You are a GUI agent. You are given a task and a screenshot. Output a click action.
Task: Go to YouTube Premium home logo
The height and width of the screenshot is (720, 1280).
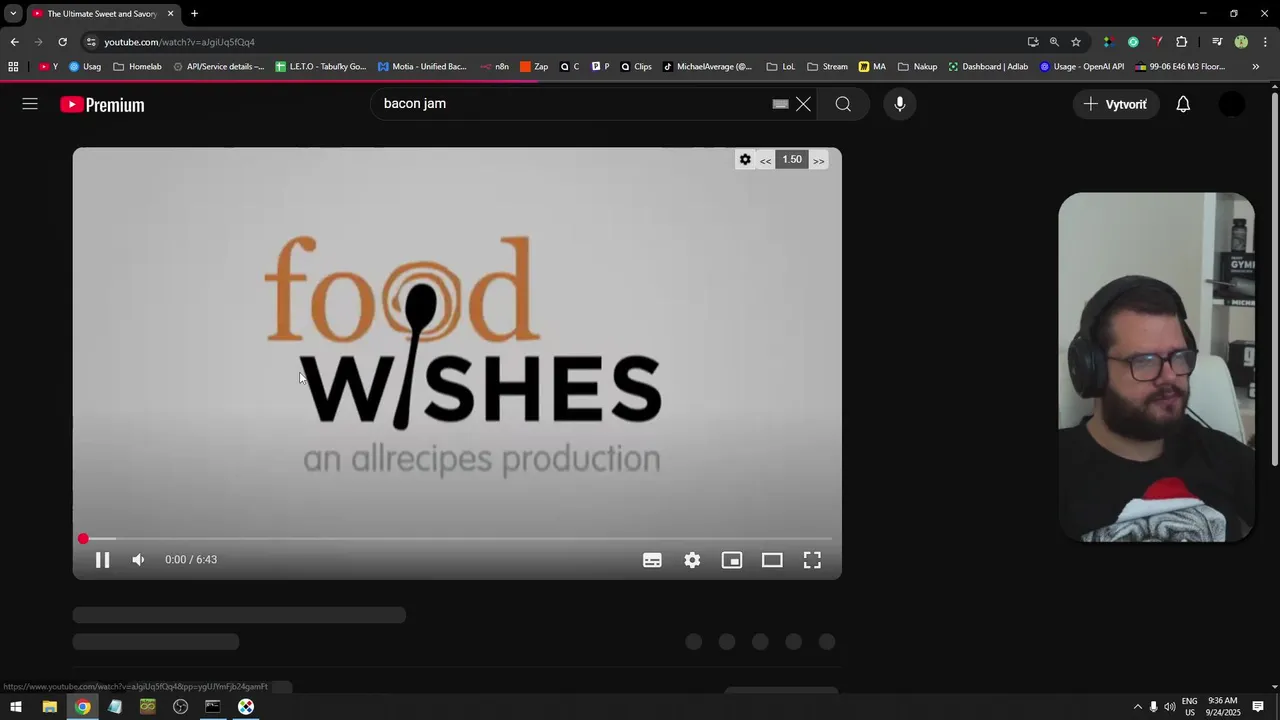pyautogui.click(x=102, y=104)
